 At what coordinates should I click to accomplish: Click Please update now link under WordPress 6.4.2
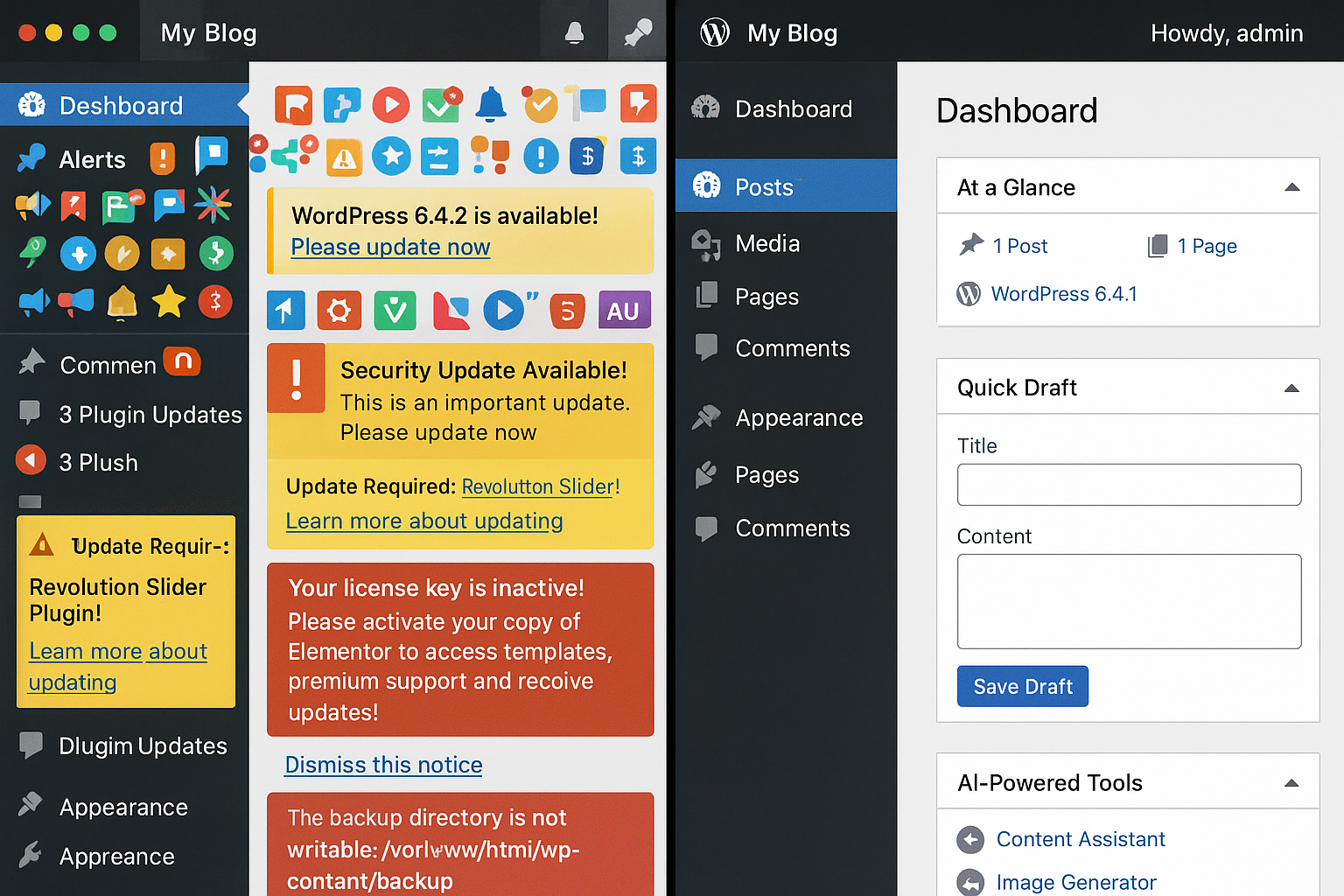point(390,248)
